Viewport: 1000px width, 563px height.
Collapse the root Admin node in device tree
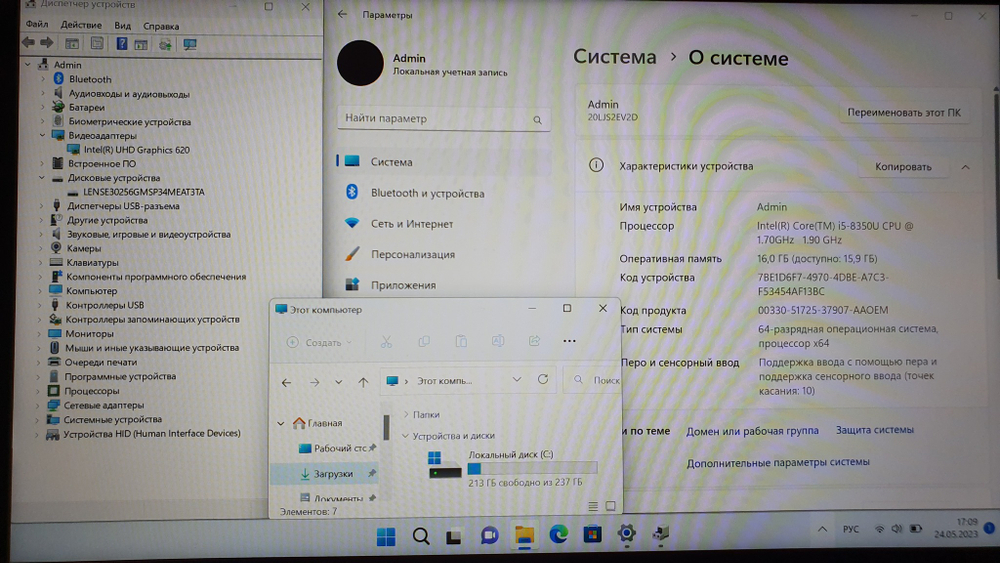pos(27,64)
